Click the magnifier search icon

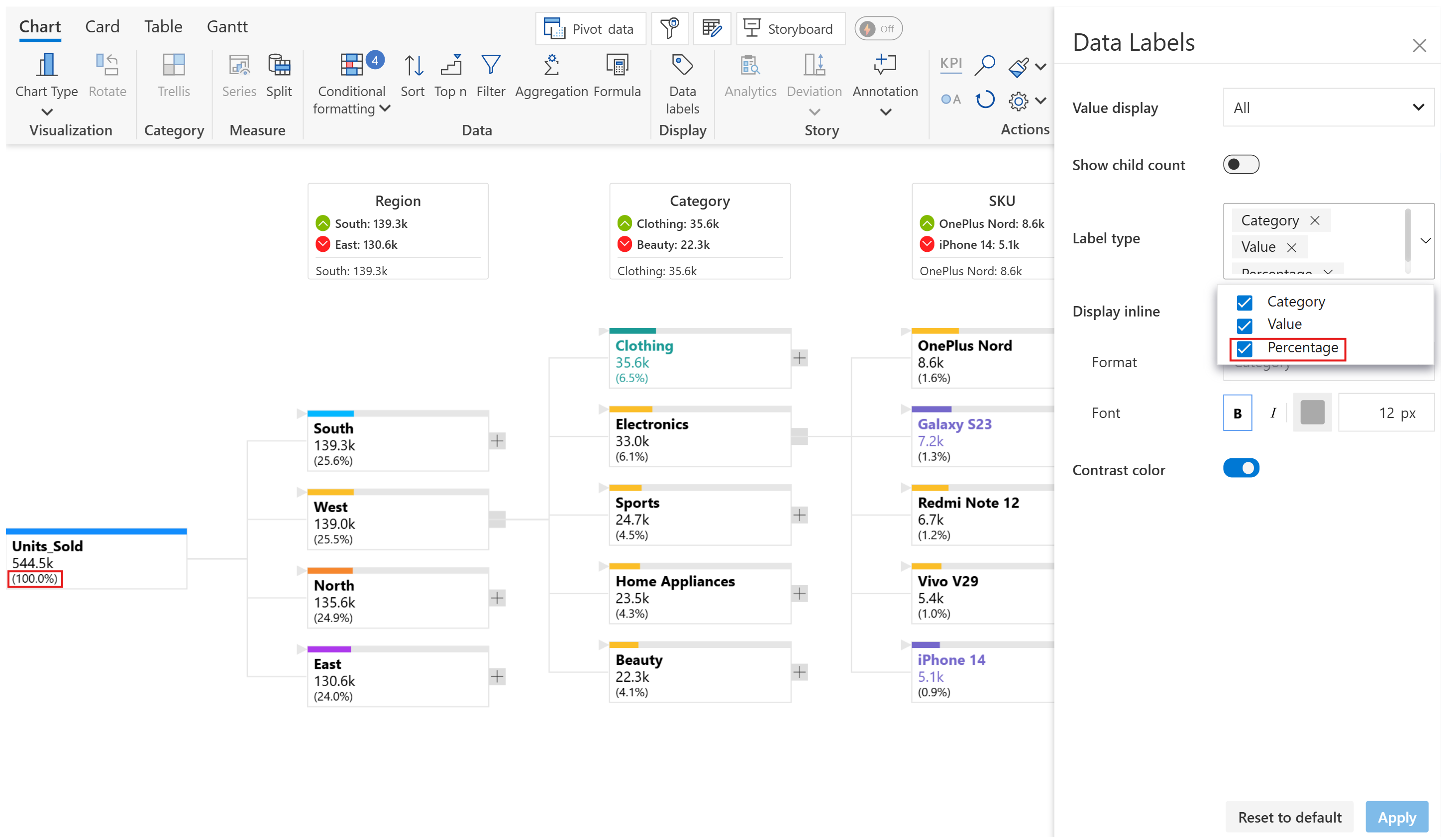coord(985,65)
